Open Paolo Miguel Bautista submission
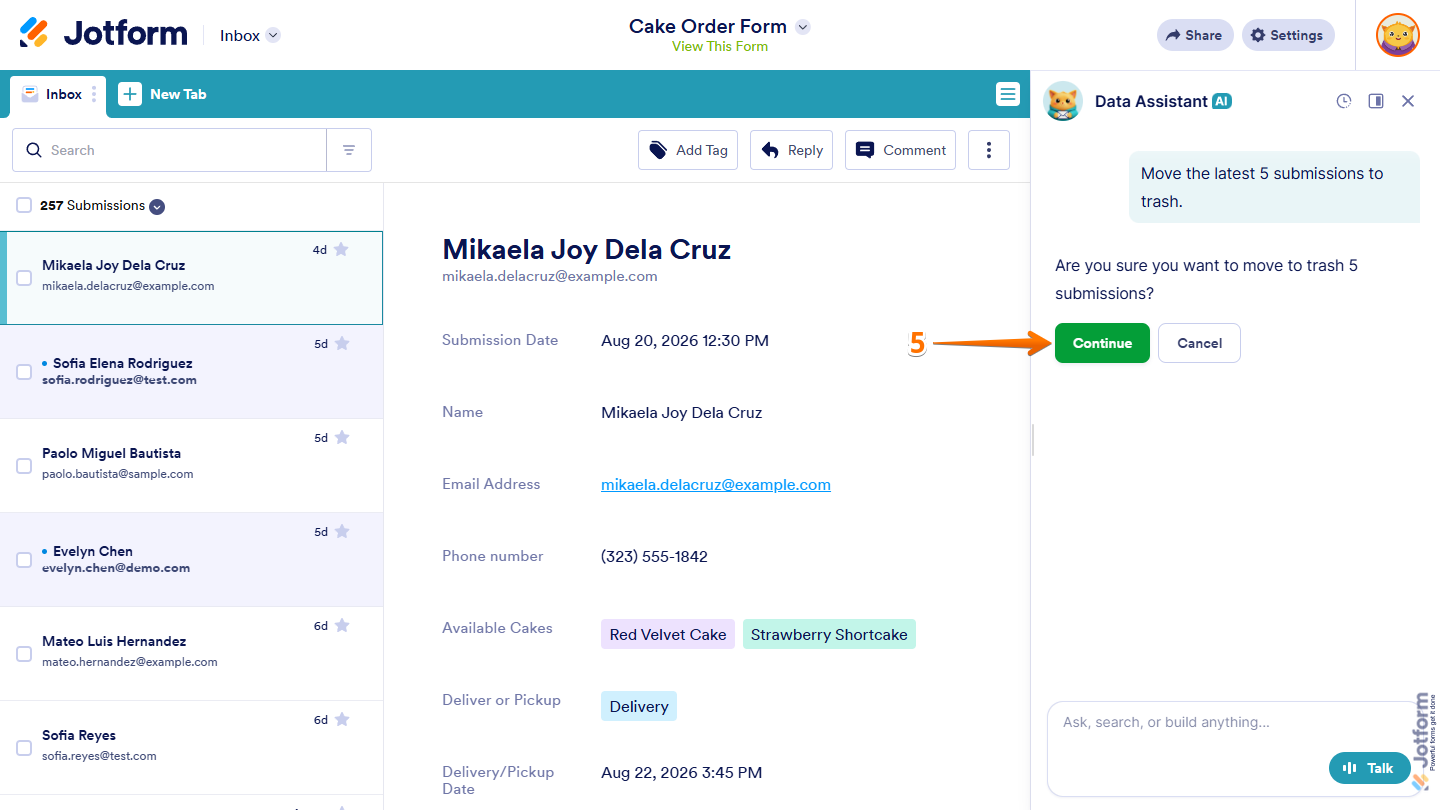This screenshot has width=1440, height=810. (x=191, y=466)
